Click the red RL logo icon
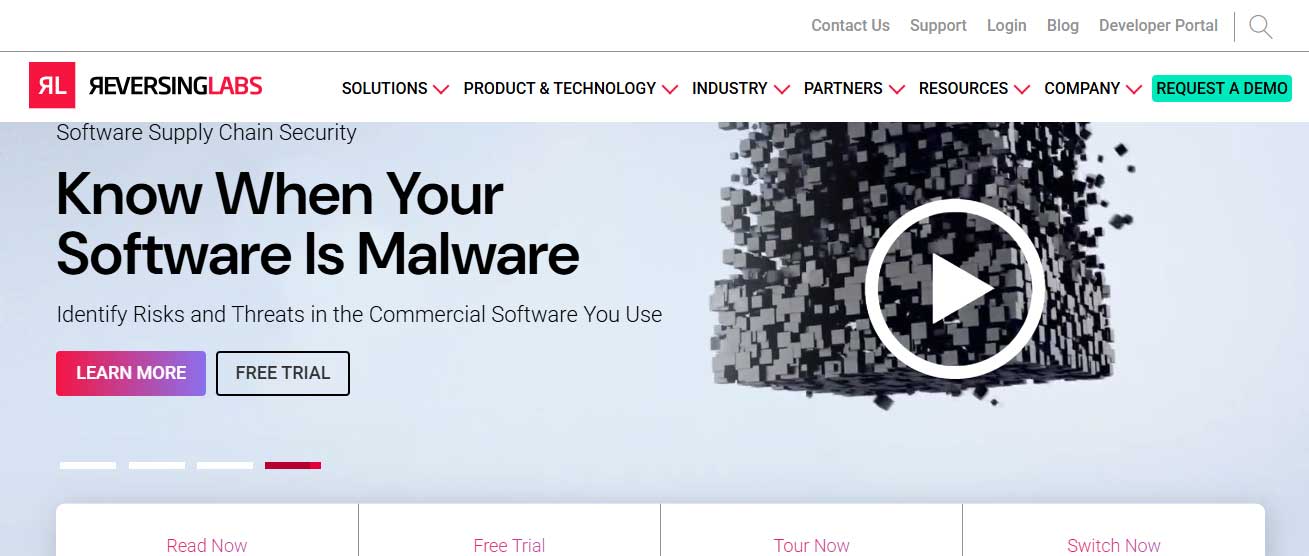Screen dimensions: 1309x556 click(x=52, y=86)
